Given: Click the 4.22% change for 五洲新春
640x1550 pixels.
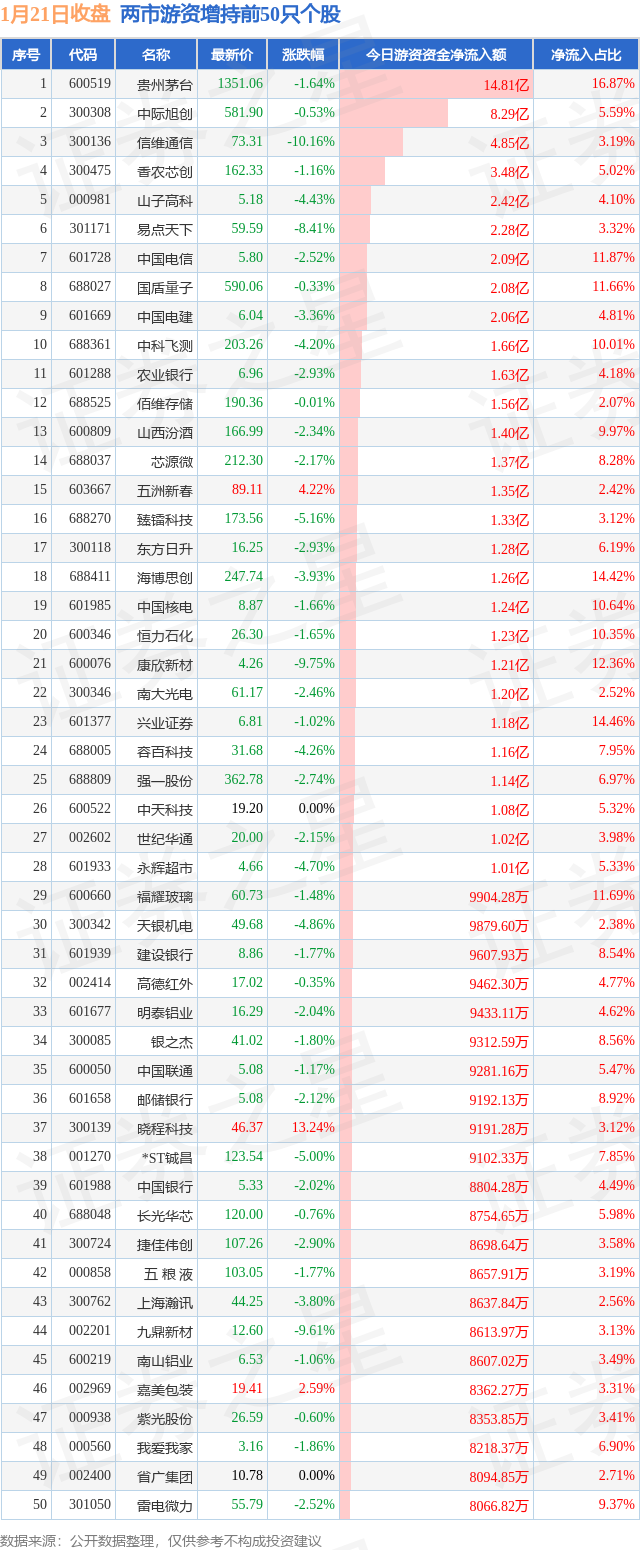Looking at the screenshot, I should click(316, 490).
